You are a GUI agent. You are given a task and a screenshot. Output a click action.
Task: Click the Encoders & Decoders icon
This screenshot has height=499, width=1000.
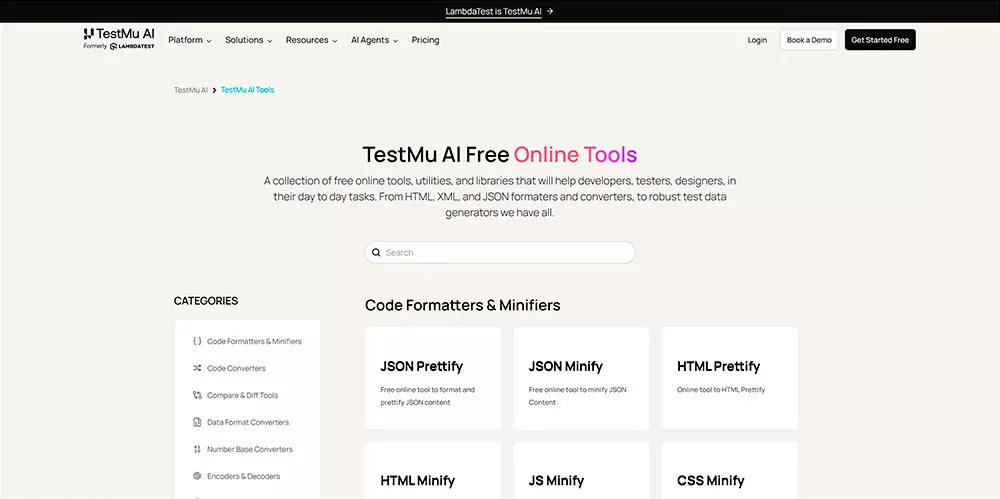click(197, 476)
